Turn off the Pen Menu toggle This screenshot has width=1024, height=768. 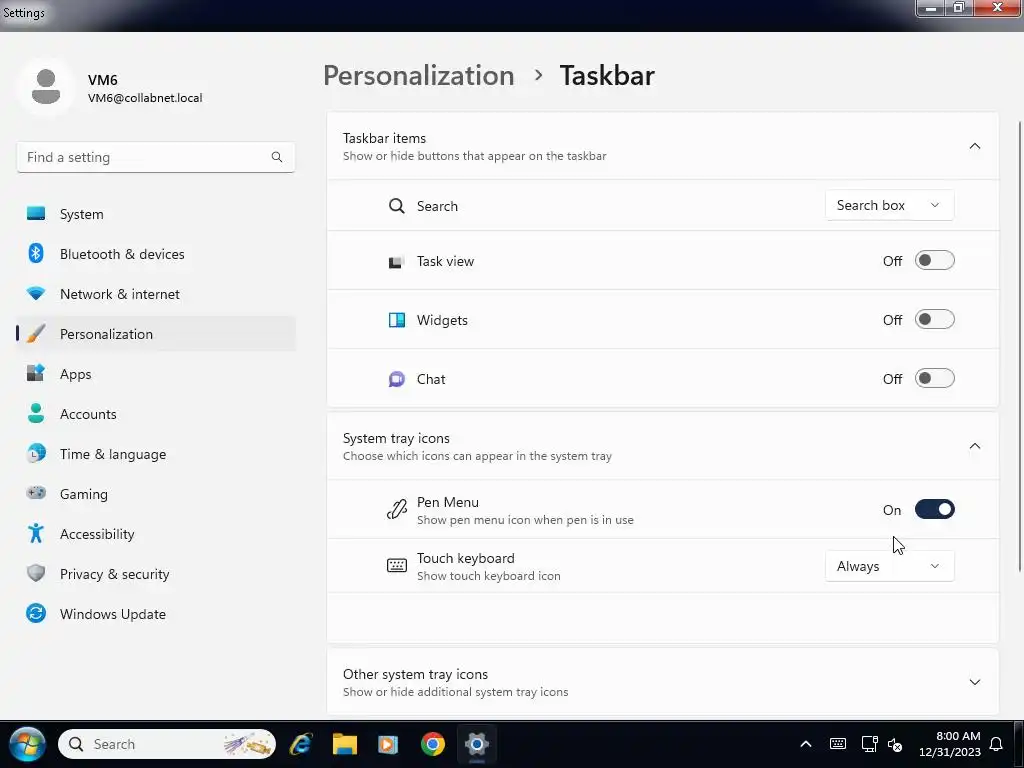[x=935, y=509]
